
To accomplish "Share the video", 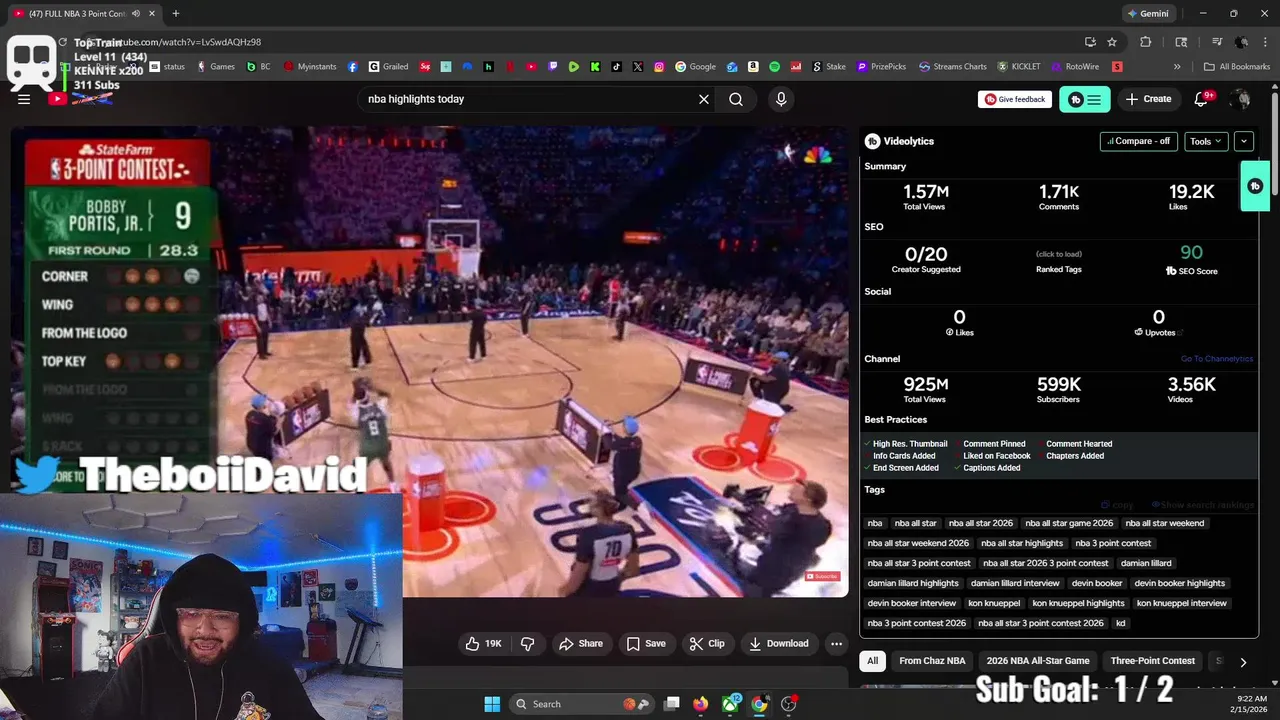I will coord(581,643).
